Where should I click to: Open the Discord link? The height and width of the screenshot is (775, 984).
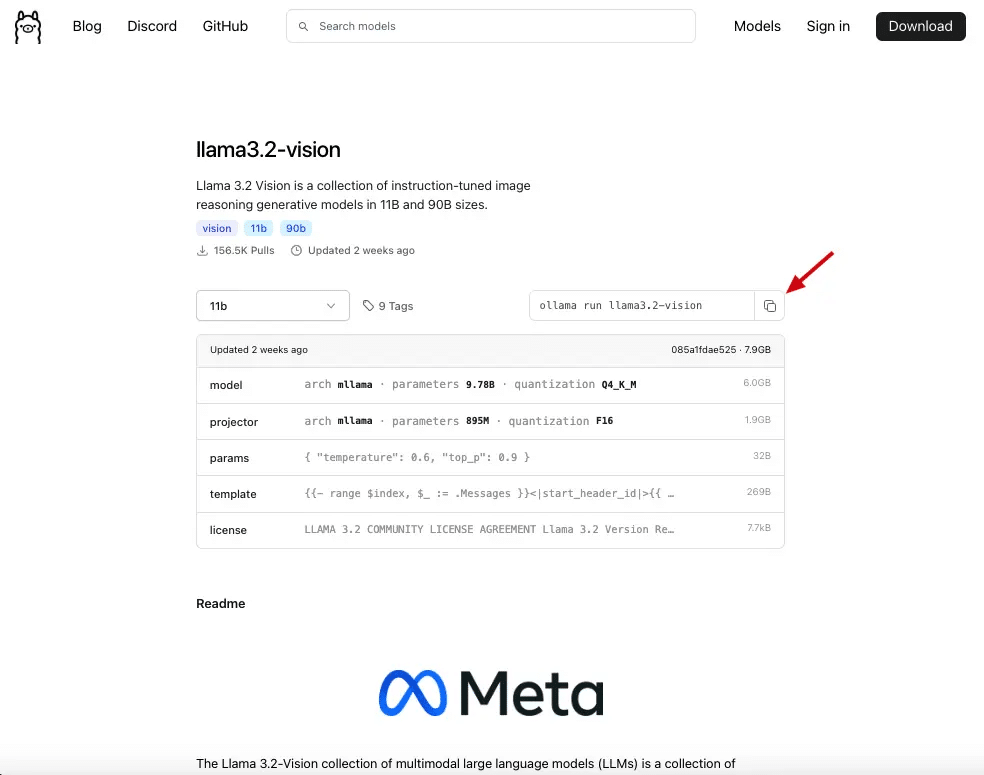pos(152,26)
